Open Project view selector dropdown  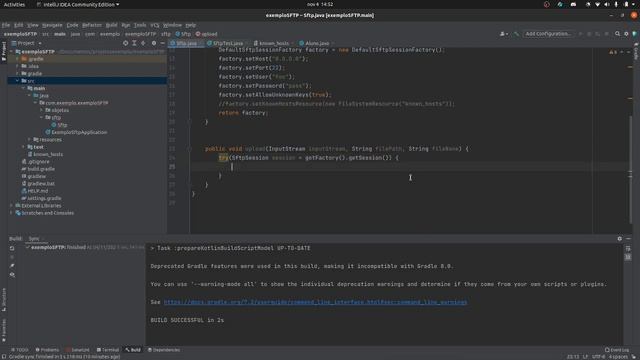pos(27,43)
